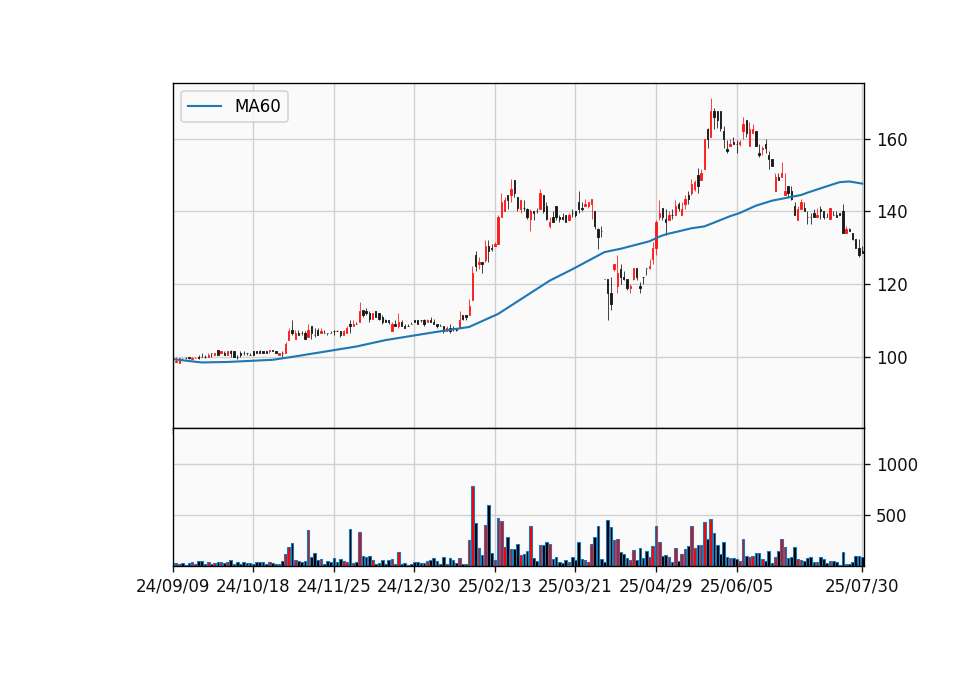This screenshot has height=690, width=960.
Task: Click the MA60 legend label
Action: click(x=257, y=107)
